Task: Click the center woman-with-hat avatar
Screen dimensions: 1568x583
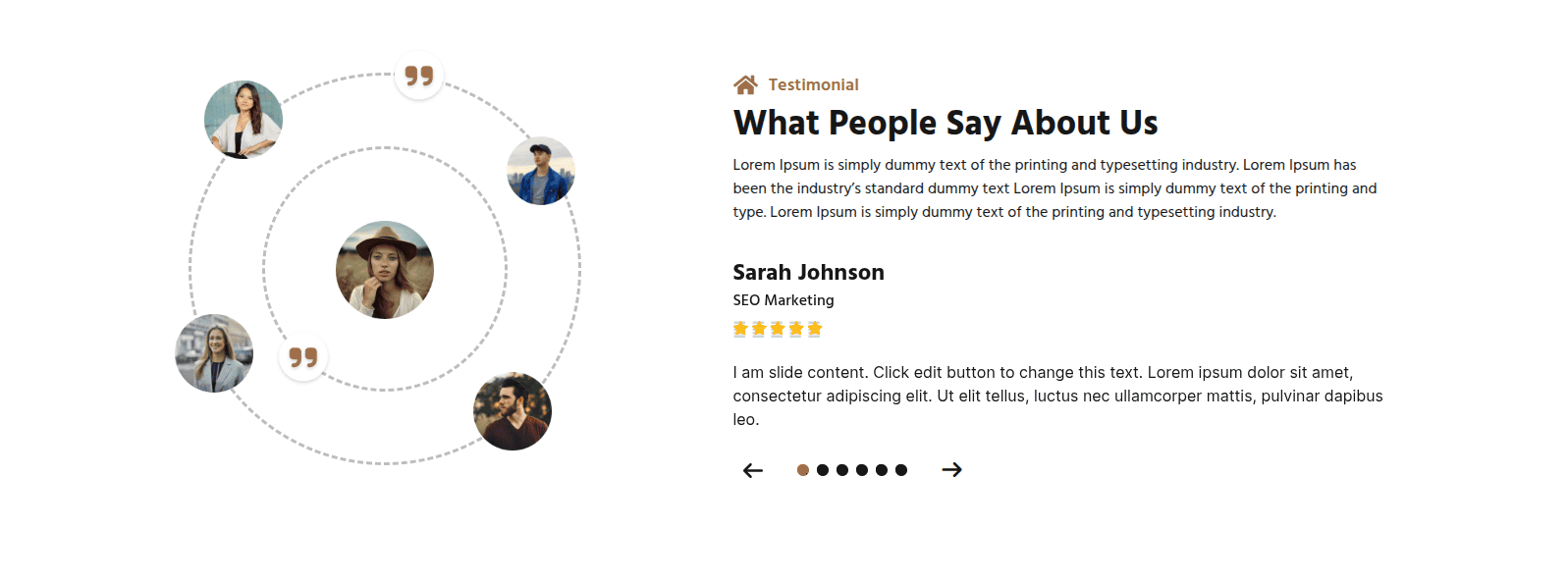Action: pos(385,270)
